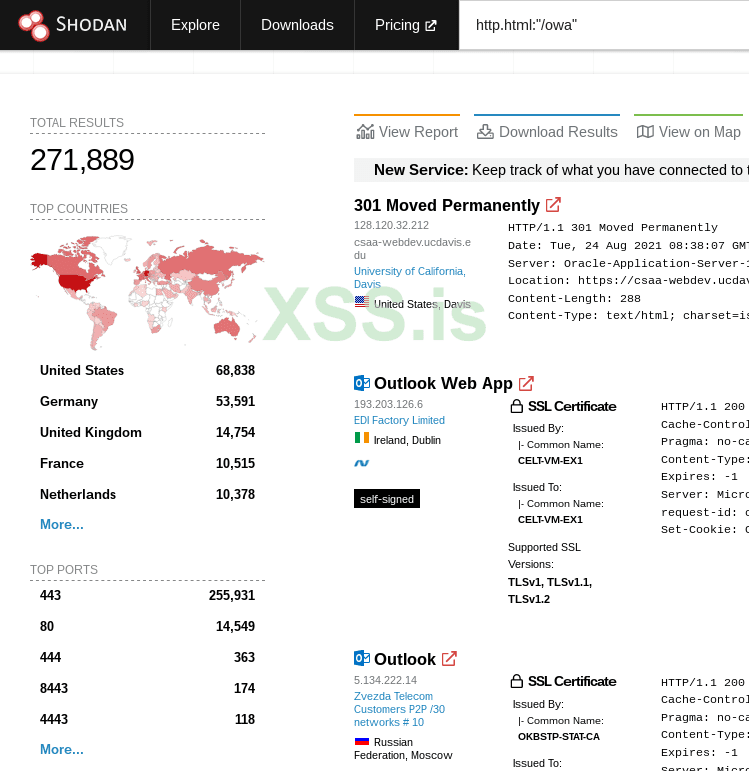Click total results count 271,889

point(82,160)
